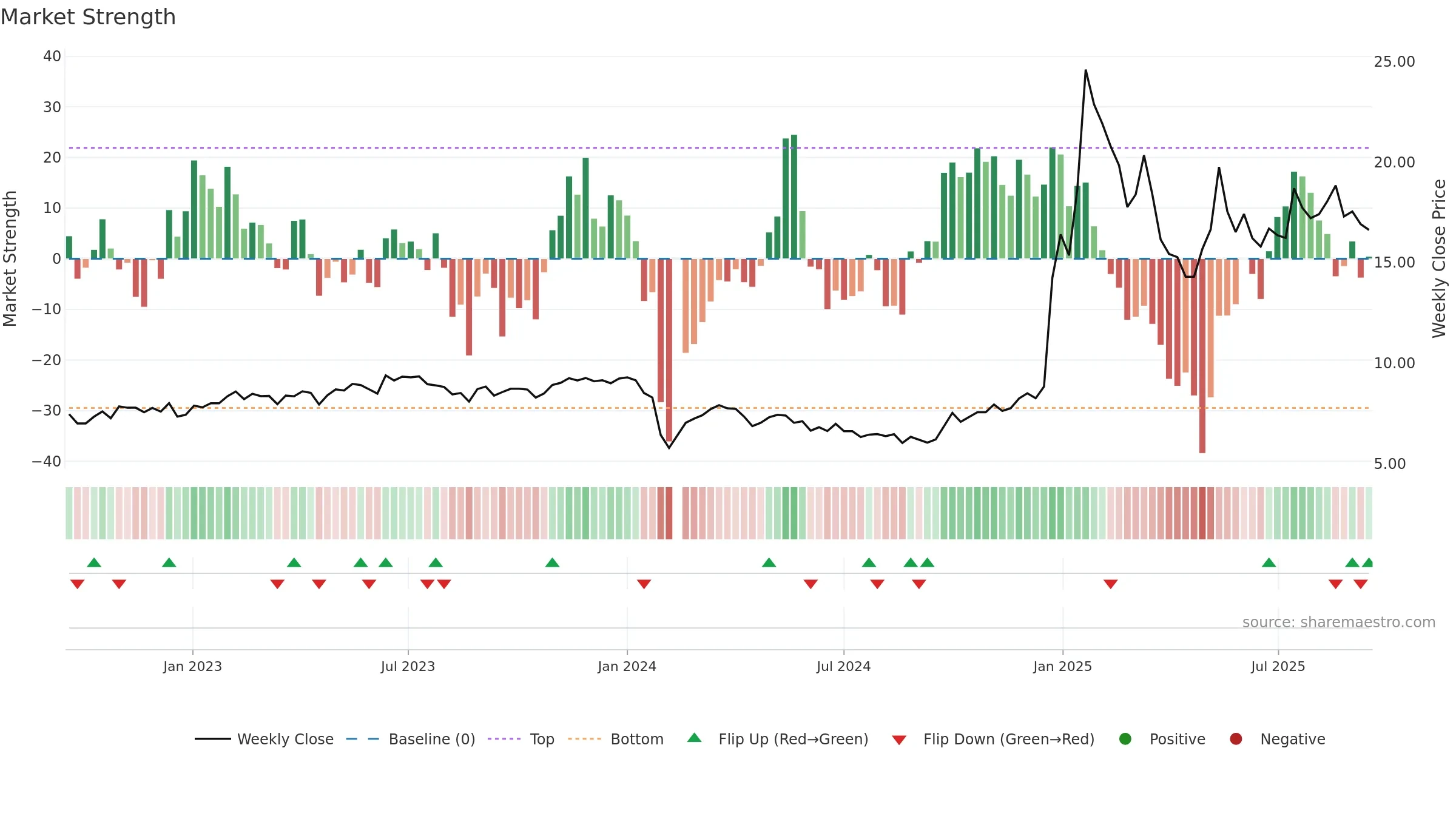Click the −20 tick on left axis
The width and height of the screenshot is (1456, 819).
click(x=47, y=360)
